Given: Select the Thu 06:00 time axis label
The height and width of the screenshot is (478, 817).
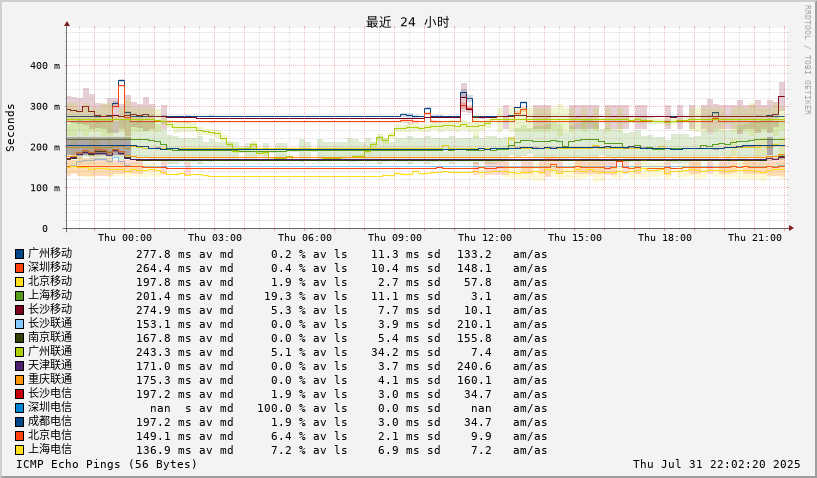Looking at the screenshot, I should click(x=305, y=238).
